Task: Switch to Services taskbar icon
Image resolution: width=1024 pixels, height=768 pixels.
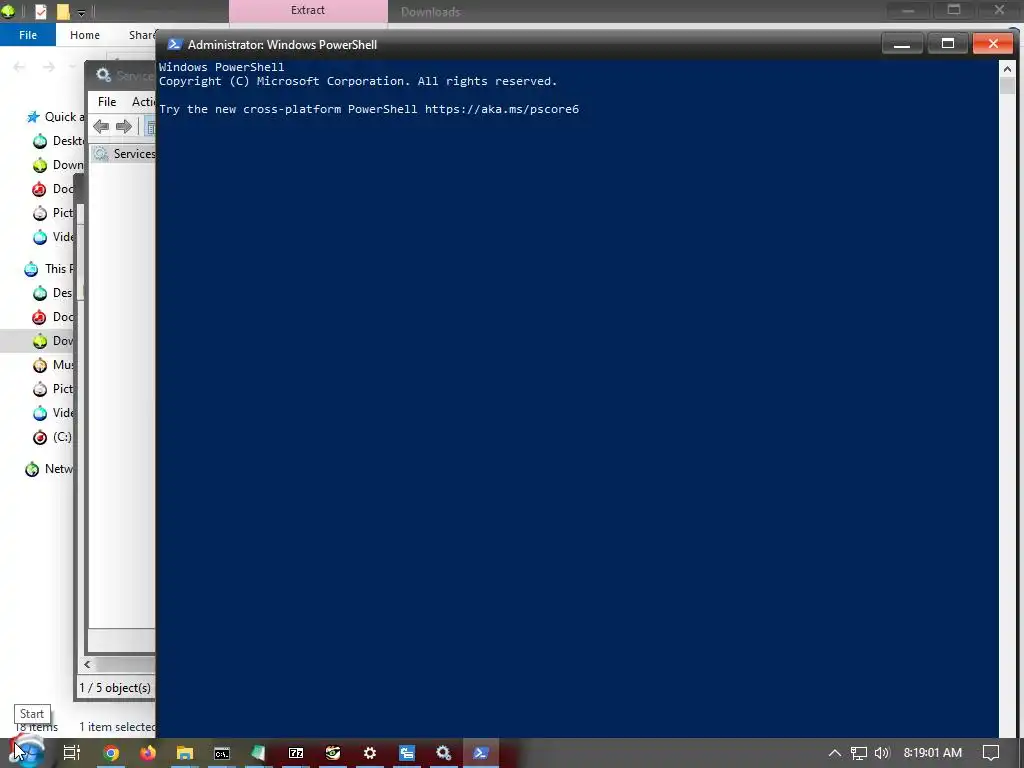Action: coord(444,753)
